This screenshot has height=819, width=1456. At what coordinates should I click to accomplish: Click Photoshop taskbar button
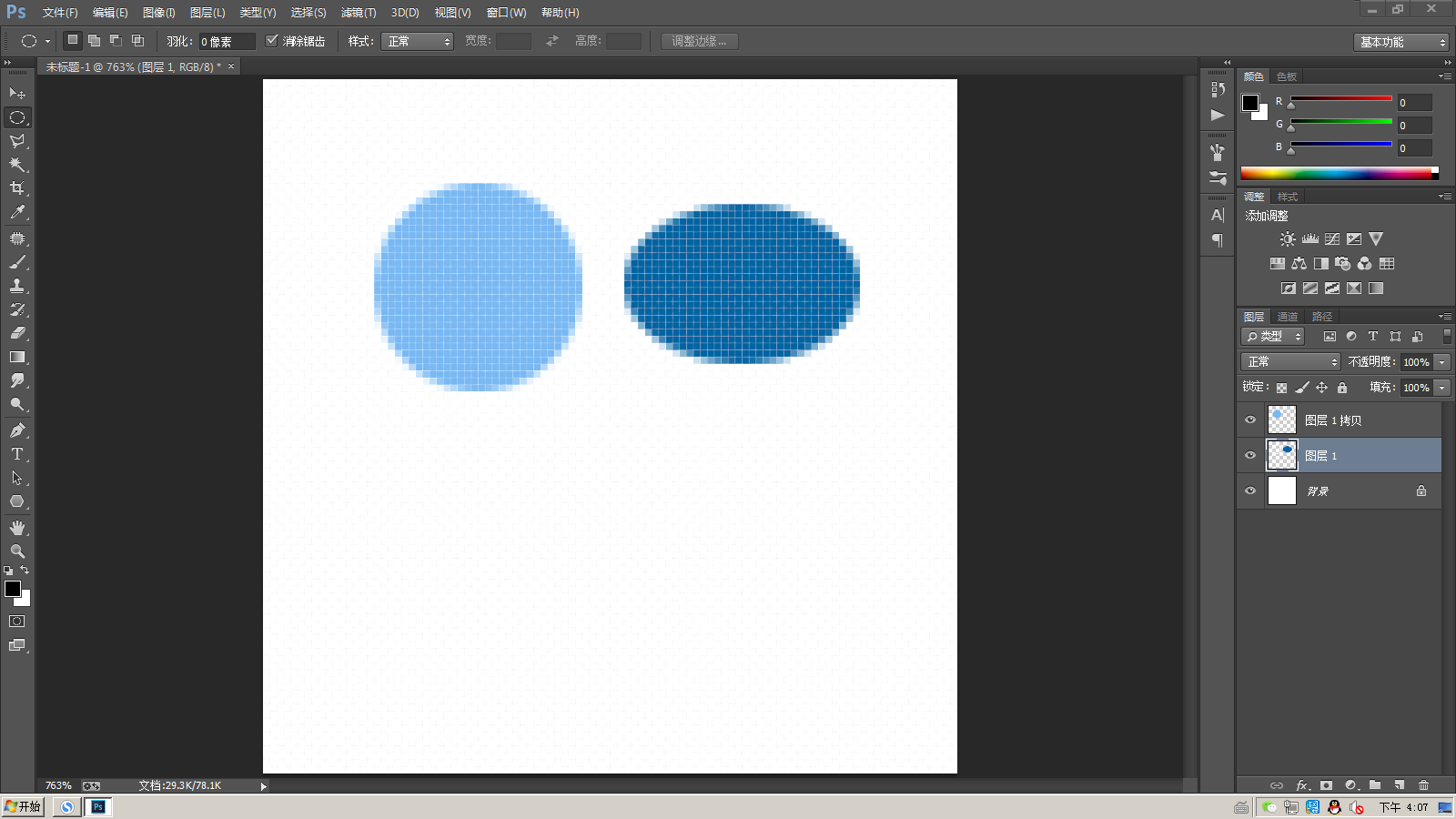98,806
